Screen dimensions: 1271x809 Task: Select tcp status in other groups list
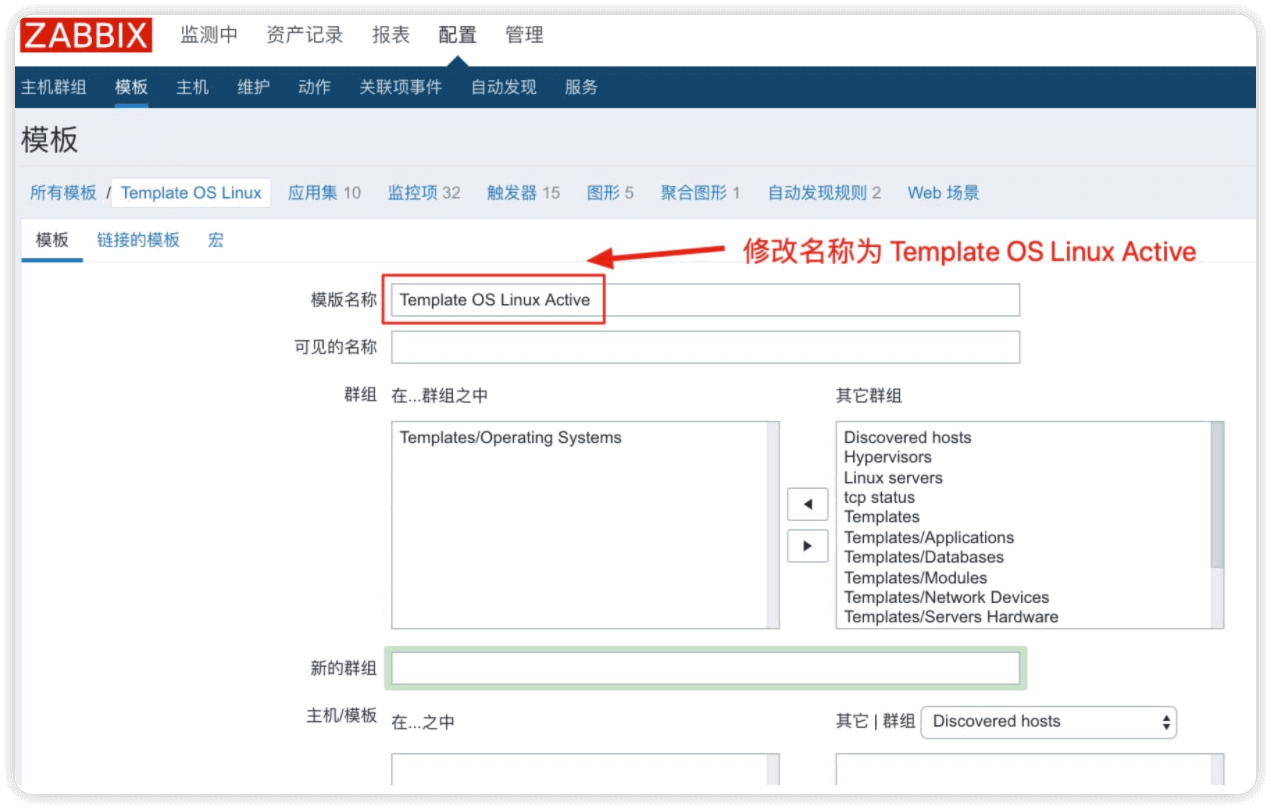click(879, 498)
